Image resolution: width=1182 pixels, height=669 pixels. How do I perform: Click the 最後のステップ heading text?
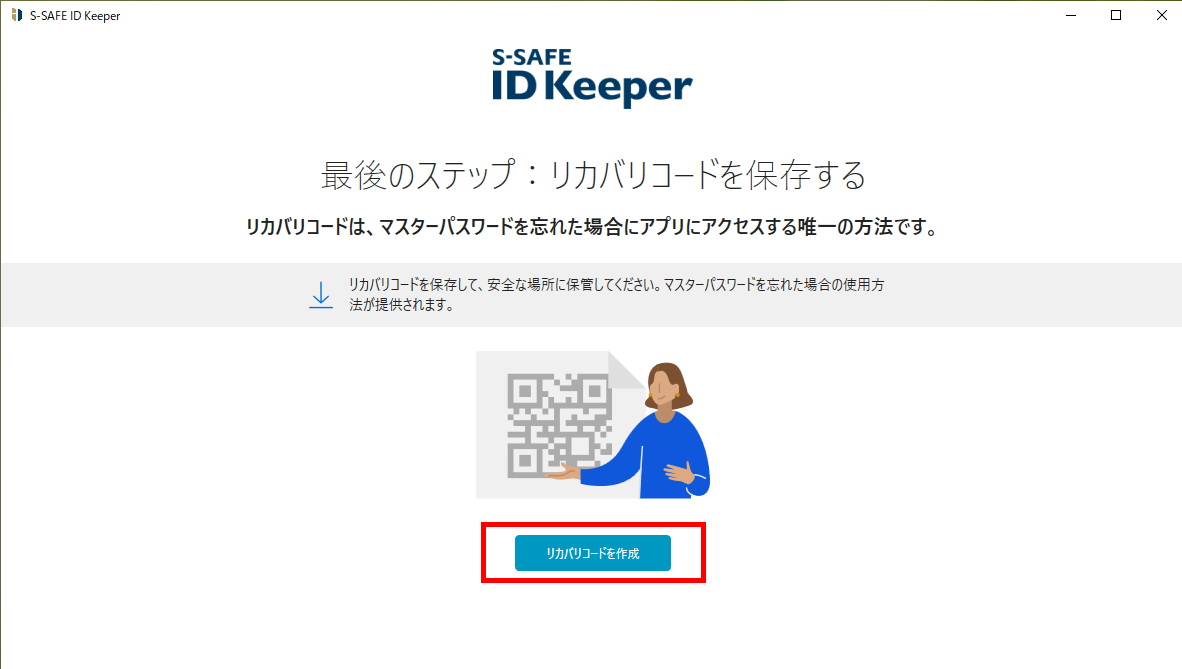[418, 175]
